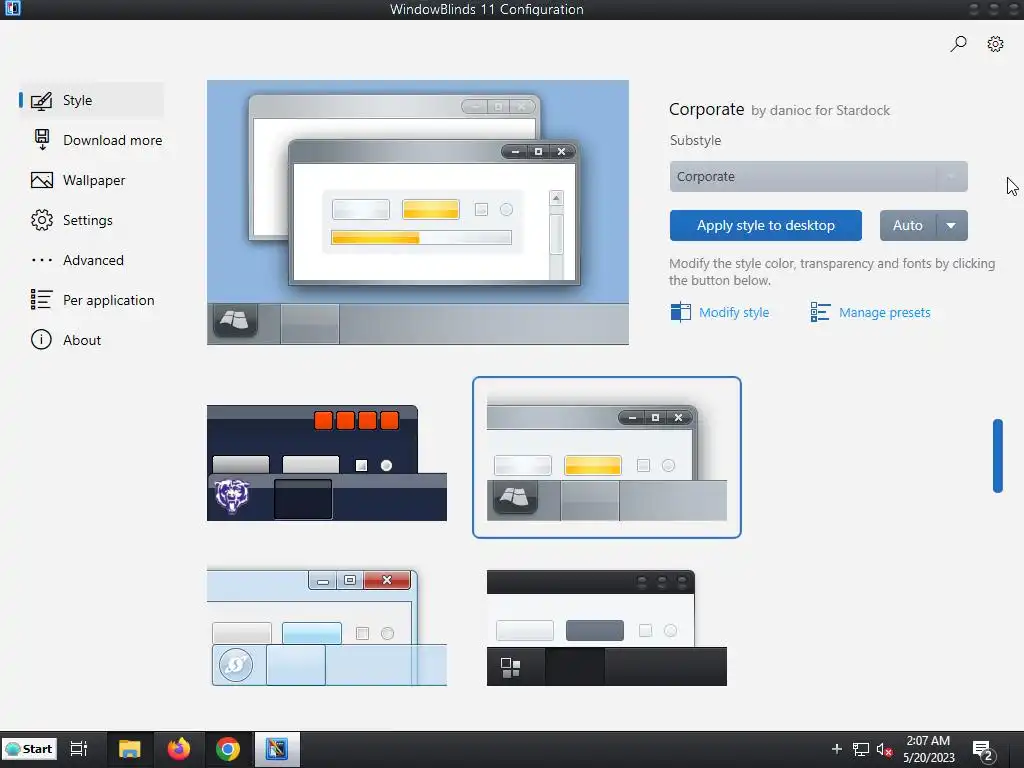Open the About section
This screenshot has width=1024, height=768.
click(x=91, y=340)
